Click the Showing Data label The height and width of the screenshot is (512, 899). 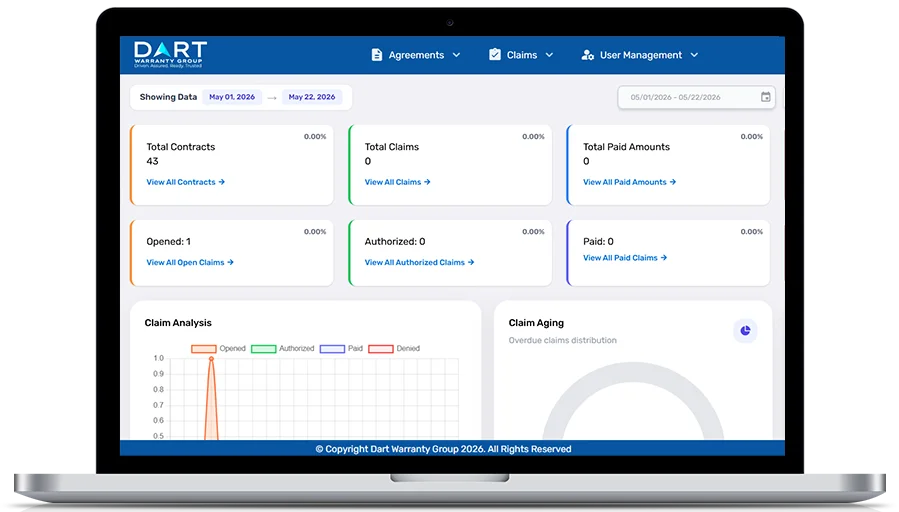[168, 97]
